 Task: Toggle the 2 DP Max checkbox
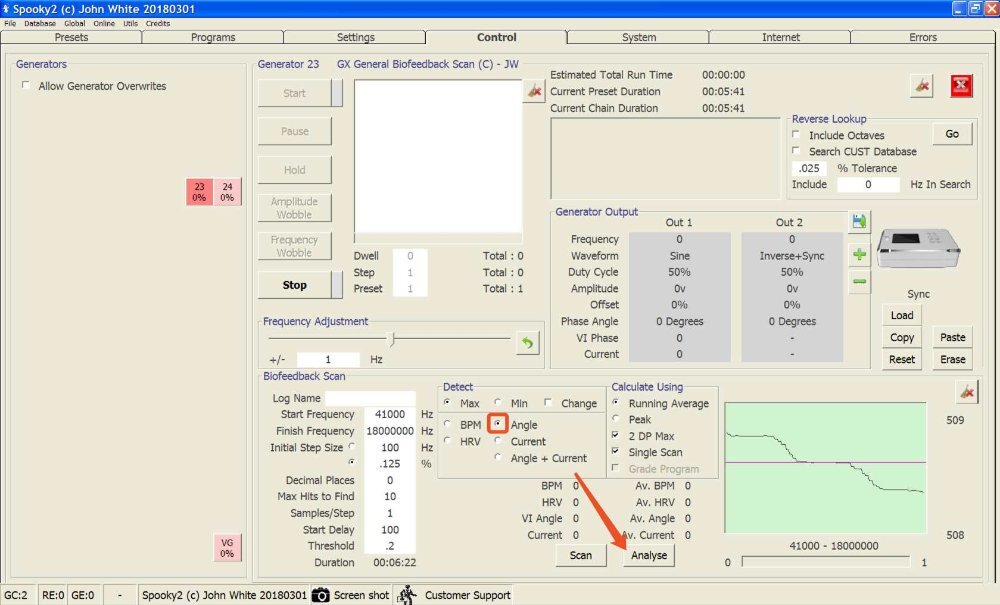tap(615, 435)
